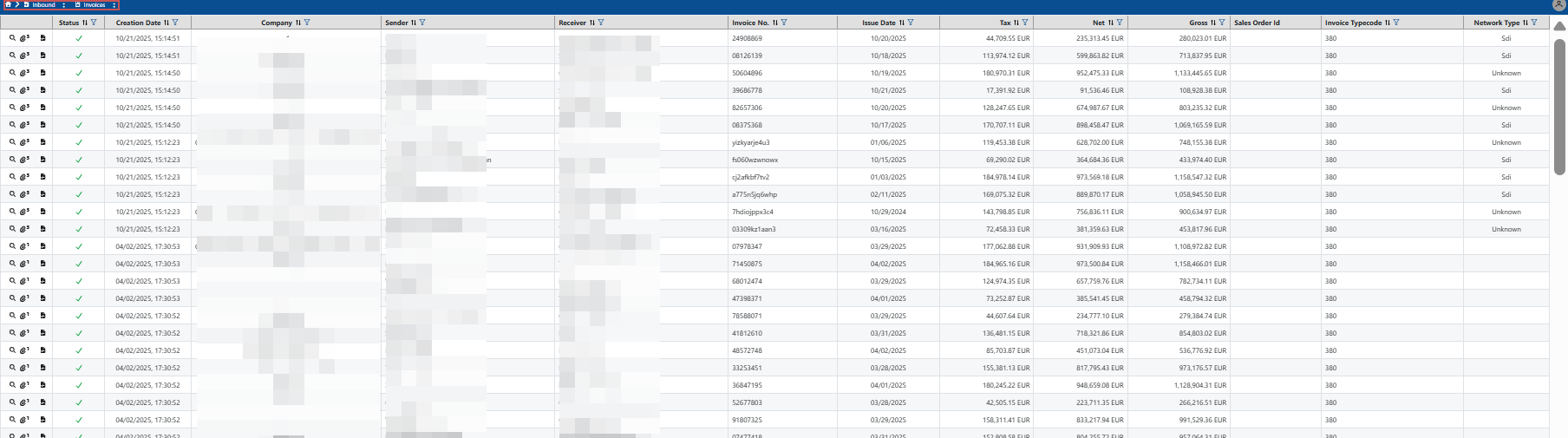Select invoice number yizkyarje4u3 cell
1568x438 pixels.
pyautogui.click(x=751, y=142)
